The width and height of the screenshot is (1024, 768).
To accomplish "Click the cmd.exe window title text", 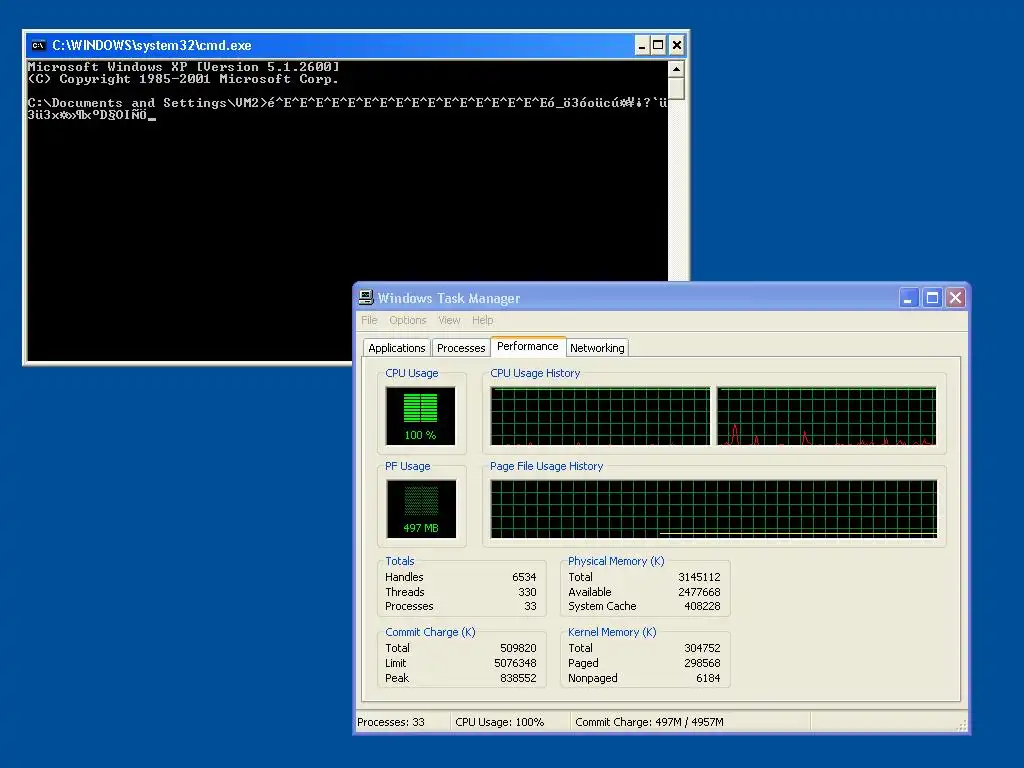I will 152,46.
